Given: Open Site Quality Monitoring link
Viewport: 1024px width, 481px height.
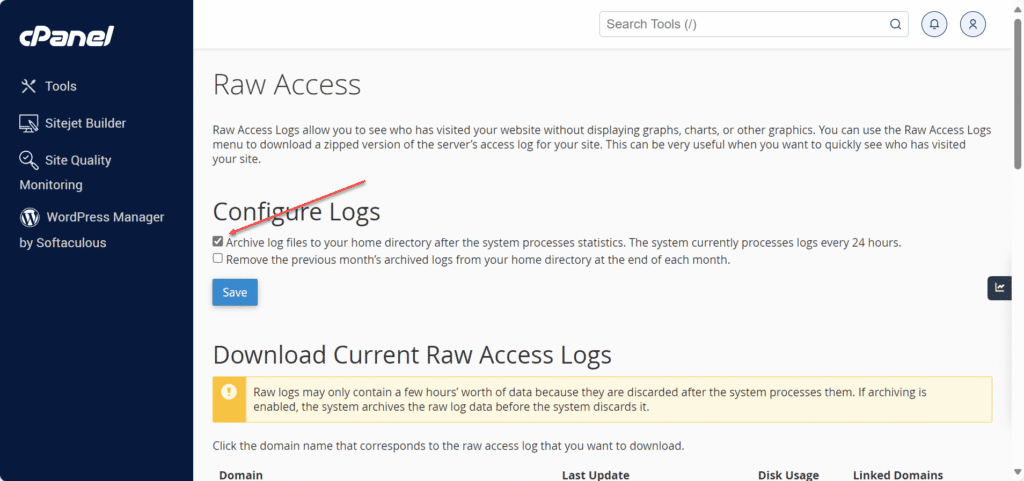Looking at the screenshot, I should (x=78, y=161).
